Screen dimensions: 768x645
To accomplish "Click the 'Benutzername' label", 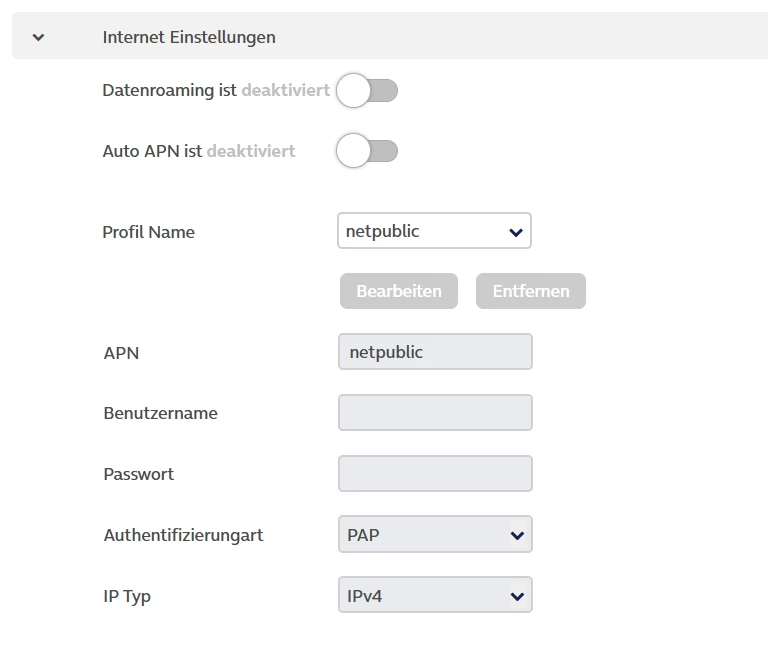I will click(x=160, y=413).
